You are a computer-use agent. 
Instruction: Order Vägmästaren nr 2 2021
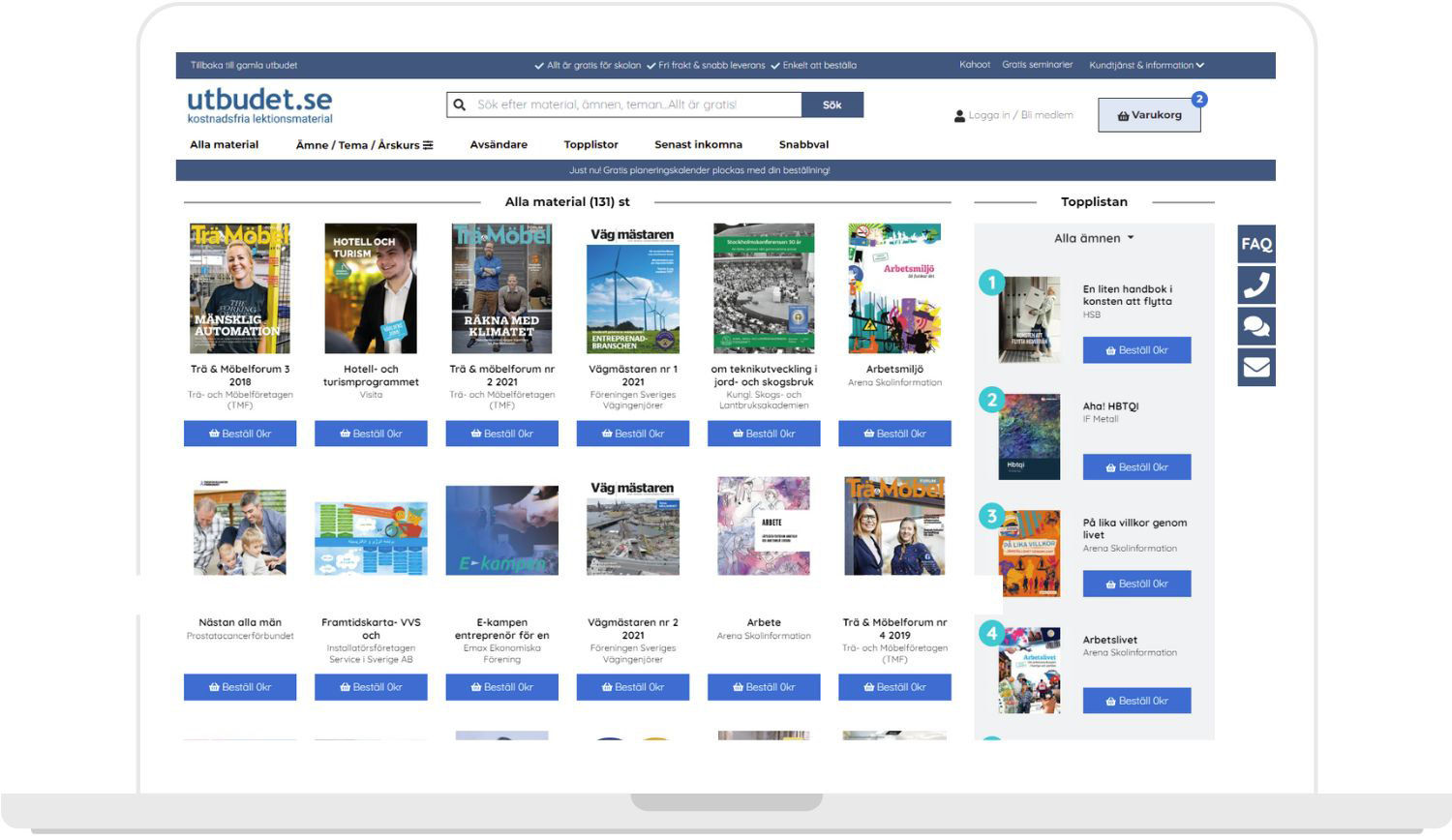pos(633,687)
